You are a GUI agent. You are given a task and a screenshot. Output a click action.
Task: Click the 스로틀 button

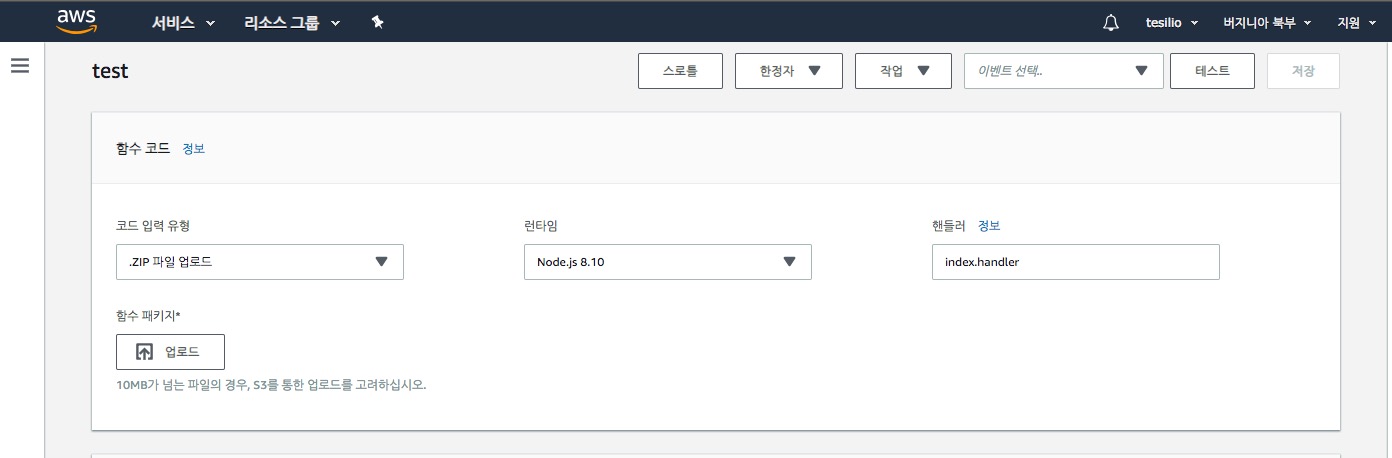pos(680,71)
